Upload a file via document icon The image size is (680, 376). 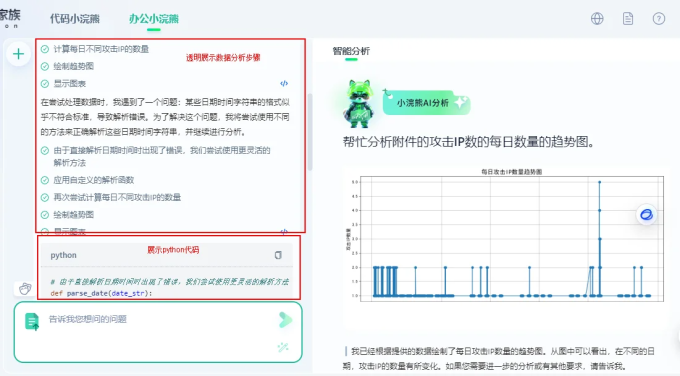tap(32, 321)
